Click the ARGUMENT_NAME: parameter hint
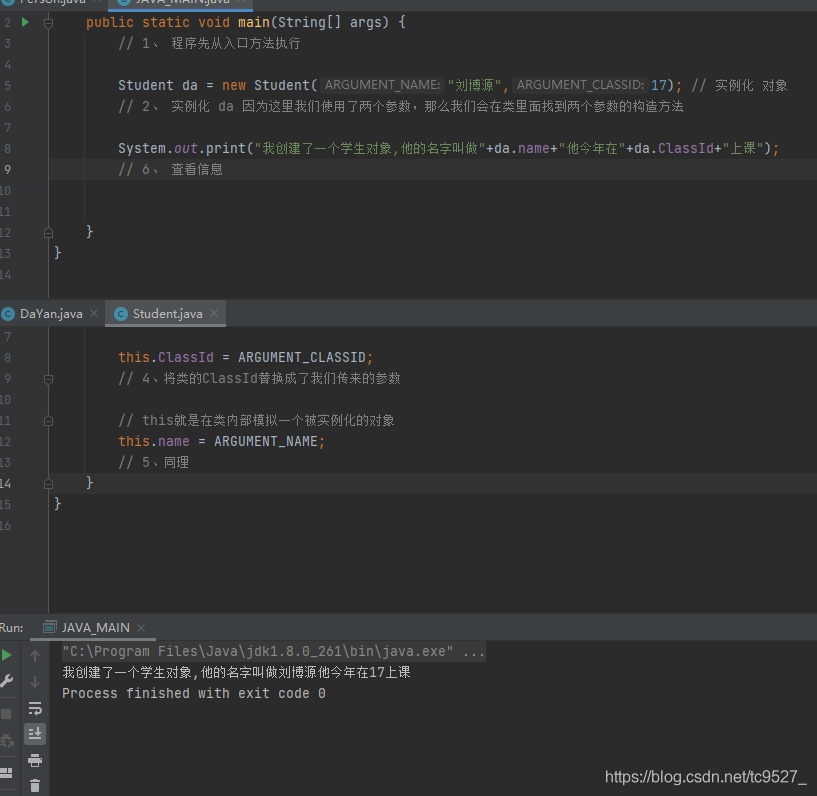817x796 pixels. pos(382,84)
